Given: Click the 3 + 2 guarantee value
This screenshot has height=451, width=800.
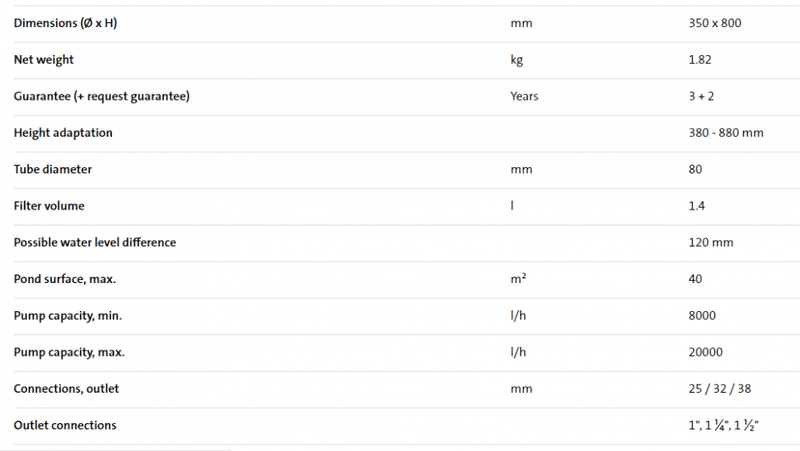Looking at the screenshot, I should [703, 96].
